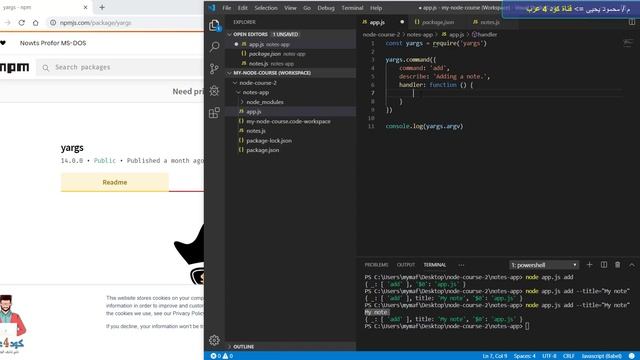Close the yargs - npm browser tab
The image size is (640, 360).
(85, 7)
